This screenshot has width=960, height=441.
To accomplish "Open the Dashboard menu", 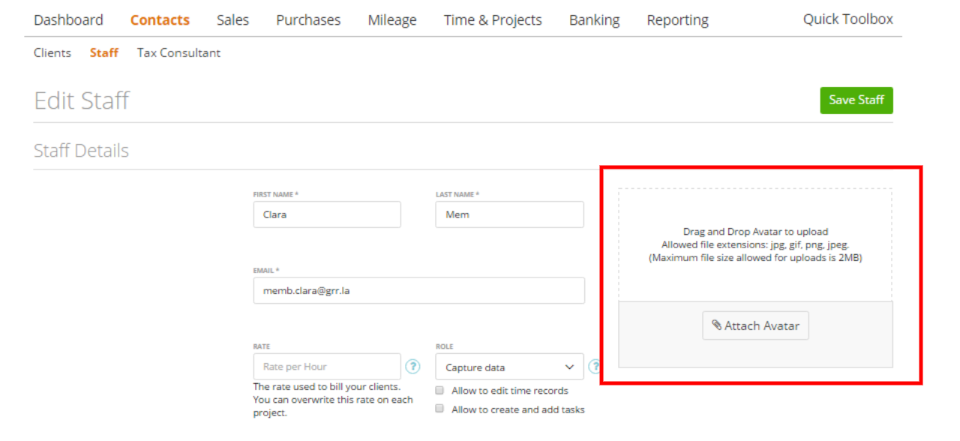I will coord(69,20).
